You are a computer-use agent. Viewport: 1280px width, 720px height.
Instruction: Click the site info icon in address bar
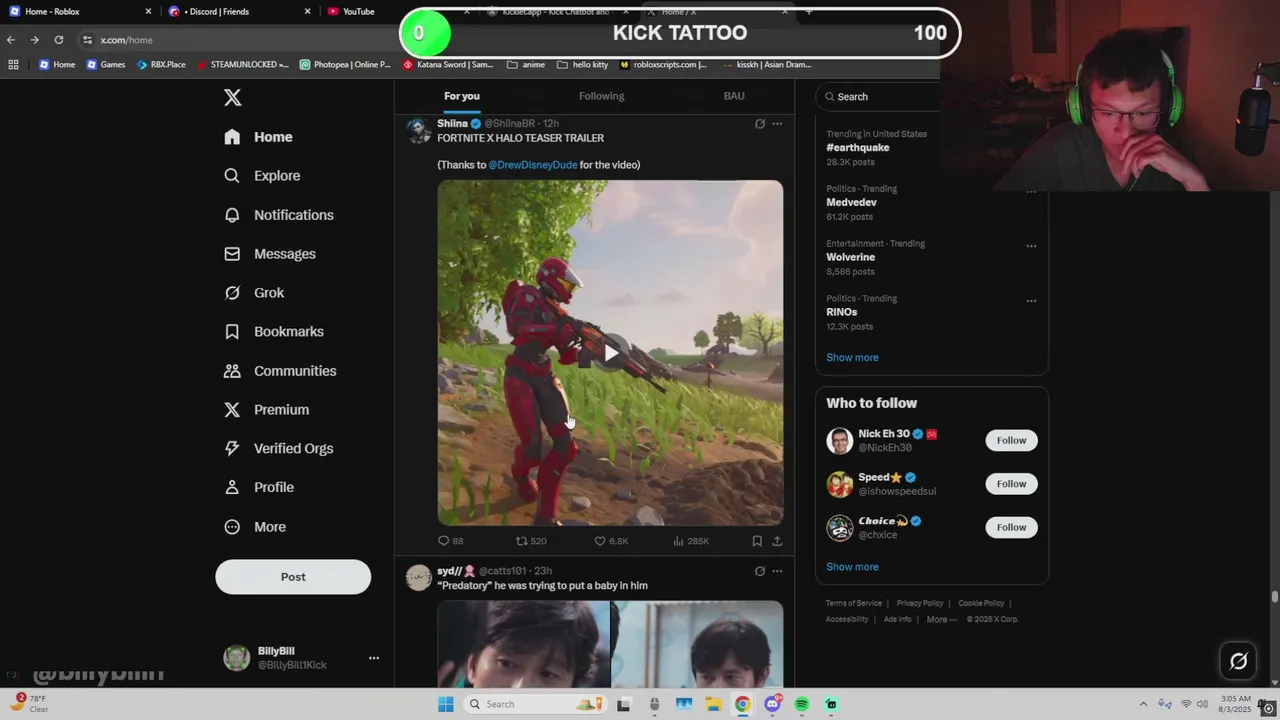88,40
